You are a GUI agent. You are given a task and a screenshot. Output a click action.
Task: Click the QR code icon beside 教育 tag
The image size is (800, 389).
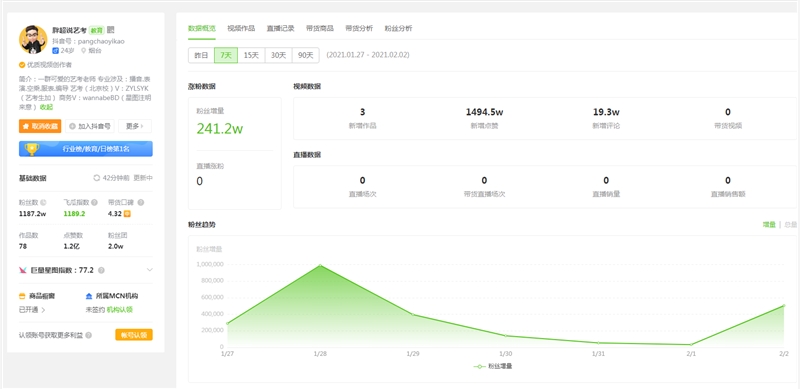(111, 30)
